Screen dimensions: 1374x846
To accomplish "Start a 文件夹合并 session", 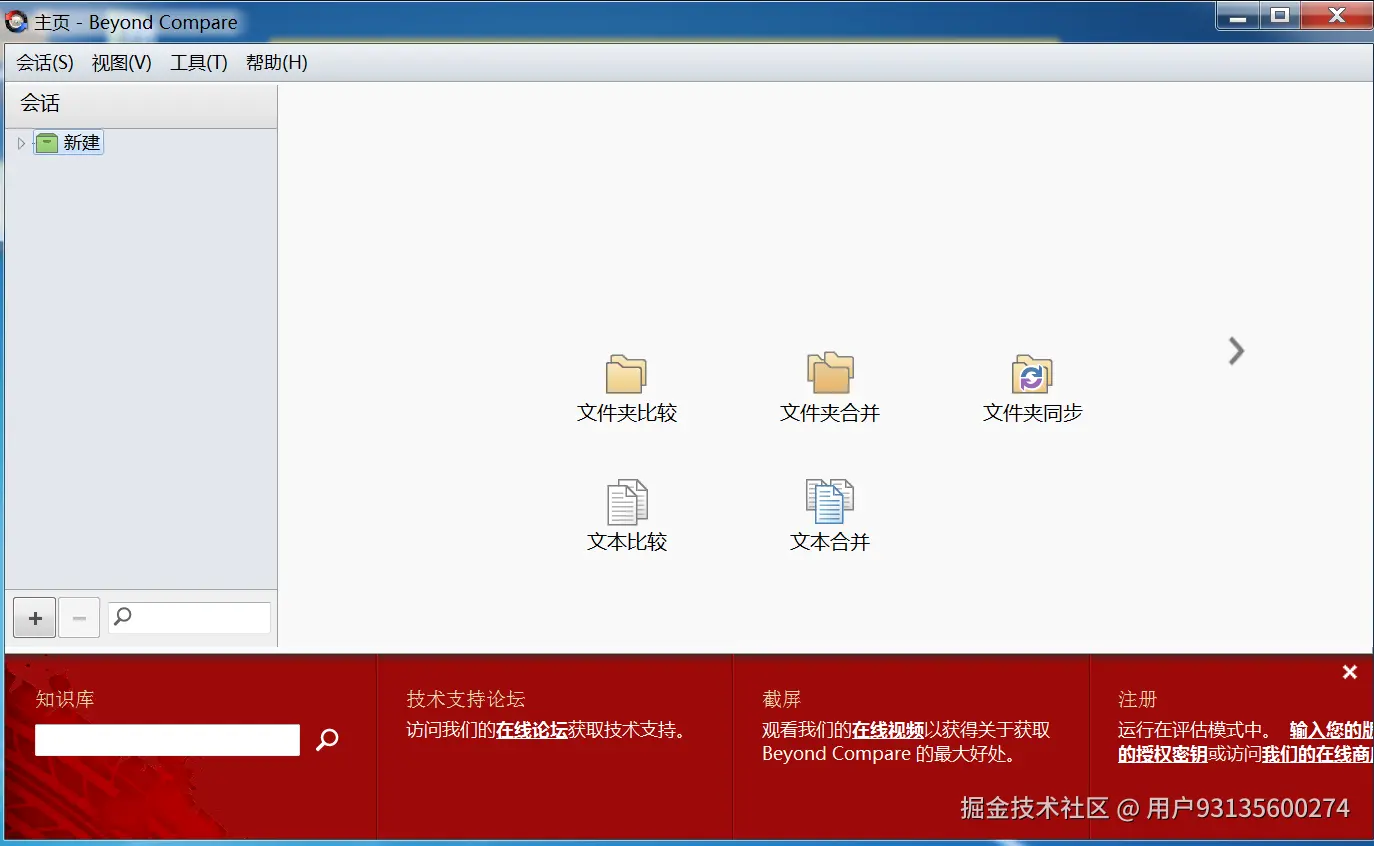I will pyautogui.click(x=829, y=388).
